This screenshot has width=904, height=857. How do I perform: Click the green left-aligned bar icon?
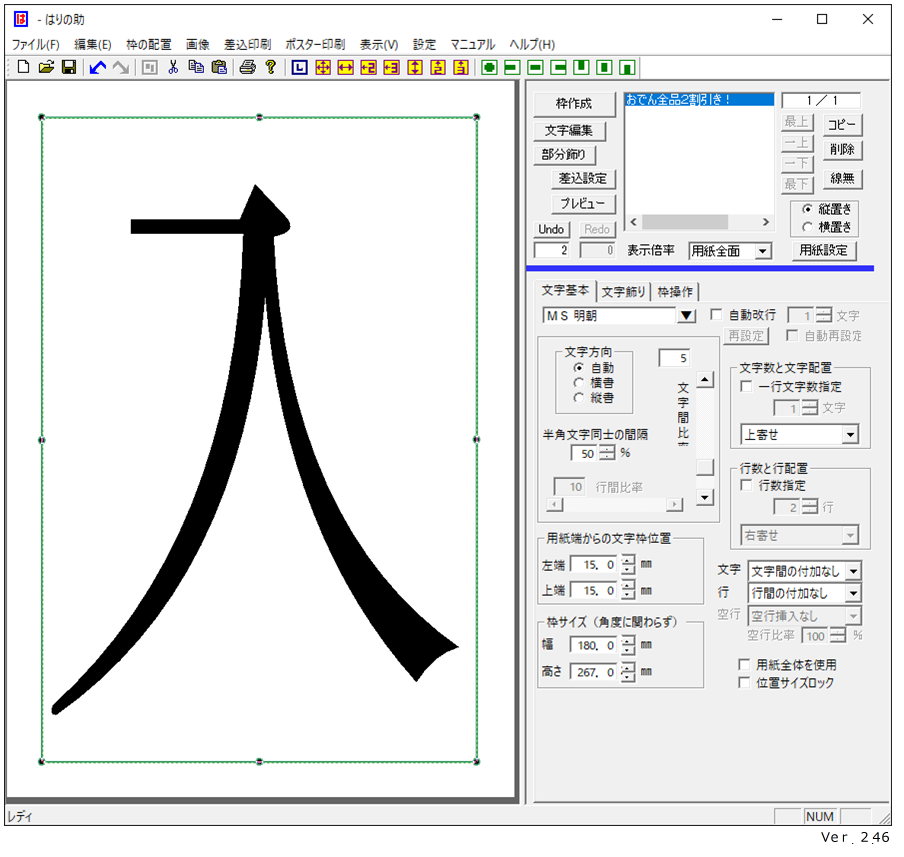[512, 67]
